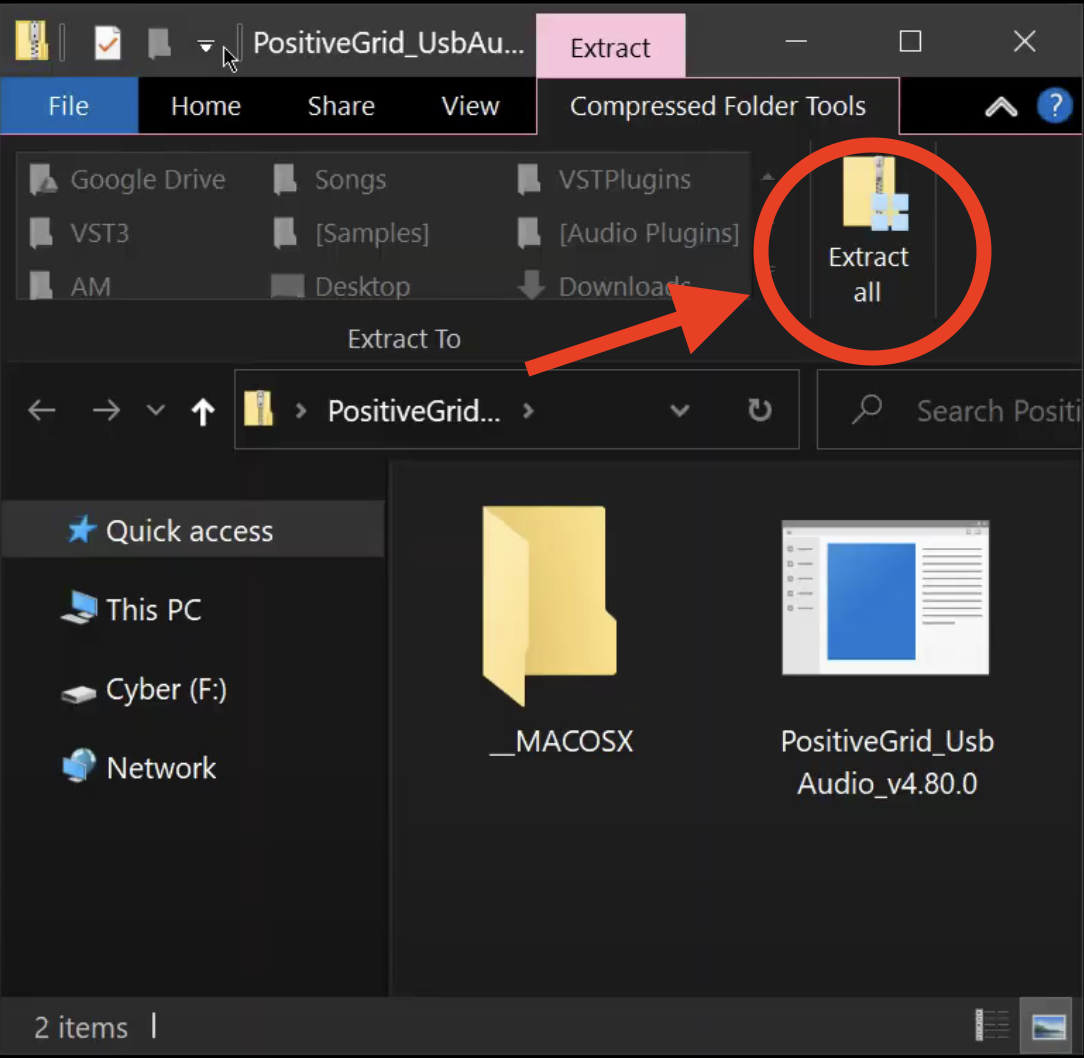Collapse the ribbon with the chevron
Image resolution: width=1084 pixels, height=1058 pixels.
point(1000,106)
